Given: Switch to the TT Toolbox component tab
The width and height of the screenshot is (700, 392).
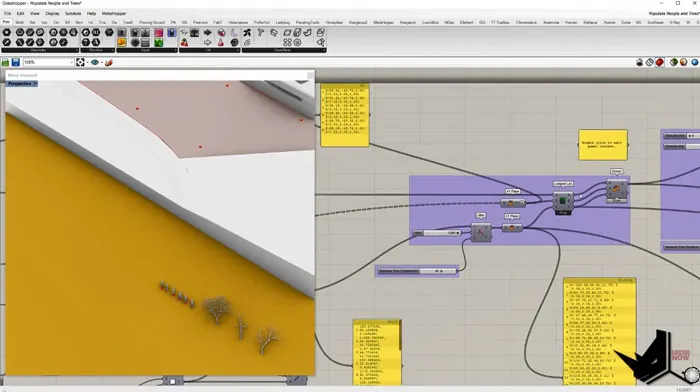Looking at the screenshot, I should pos(500,22).
